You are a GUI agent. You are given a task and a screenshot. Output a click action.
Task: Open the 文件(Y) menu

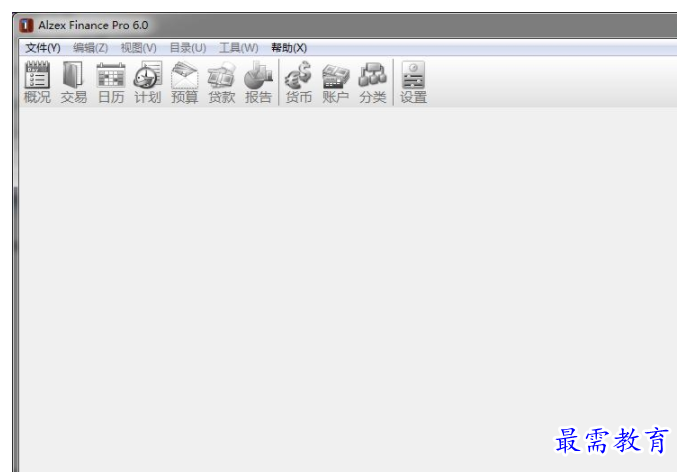(42, 48)
